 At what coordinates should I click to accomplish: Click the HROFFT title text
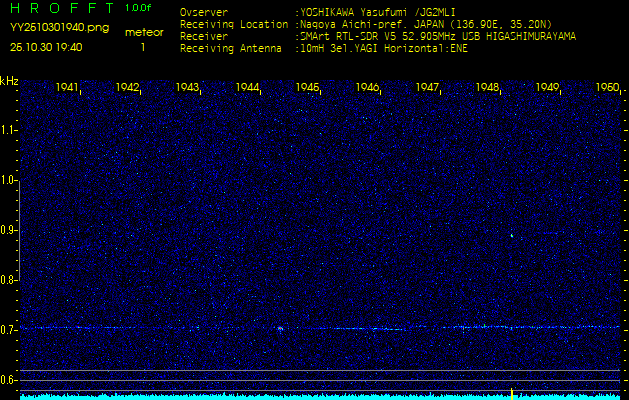60,8
